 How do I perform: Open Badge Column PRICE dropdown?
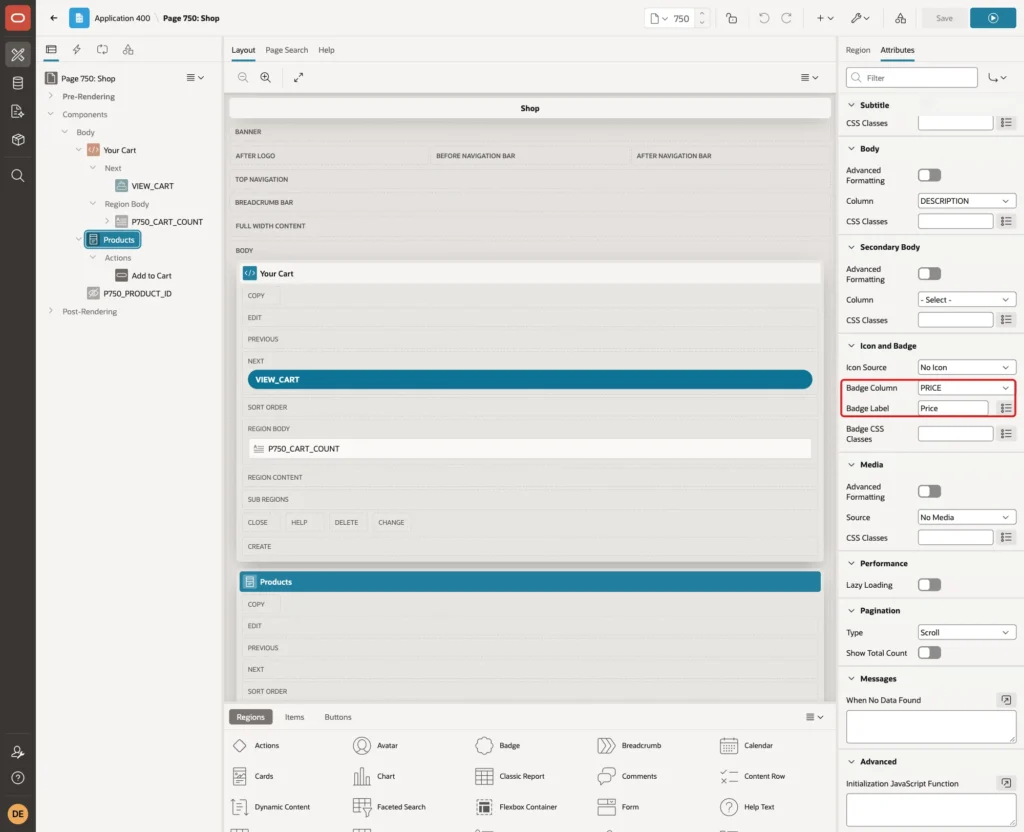966,388
